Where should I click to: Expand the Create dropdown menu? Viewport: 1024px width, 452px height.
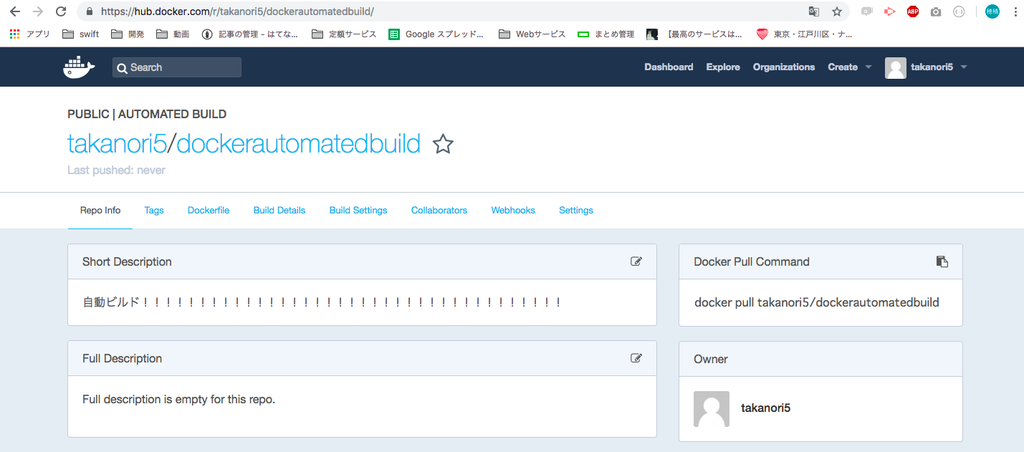point(850,67)
